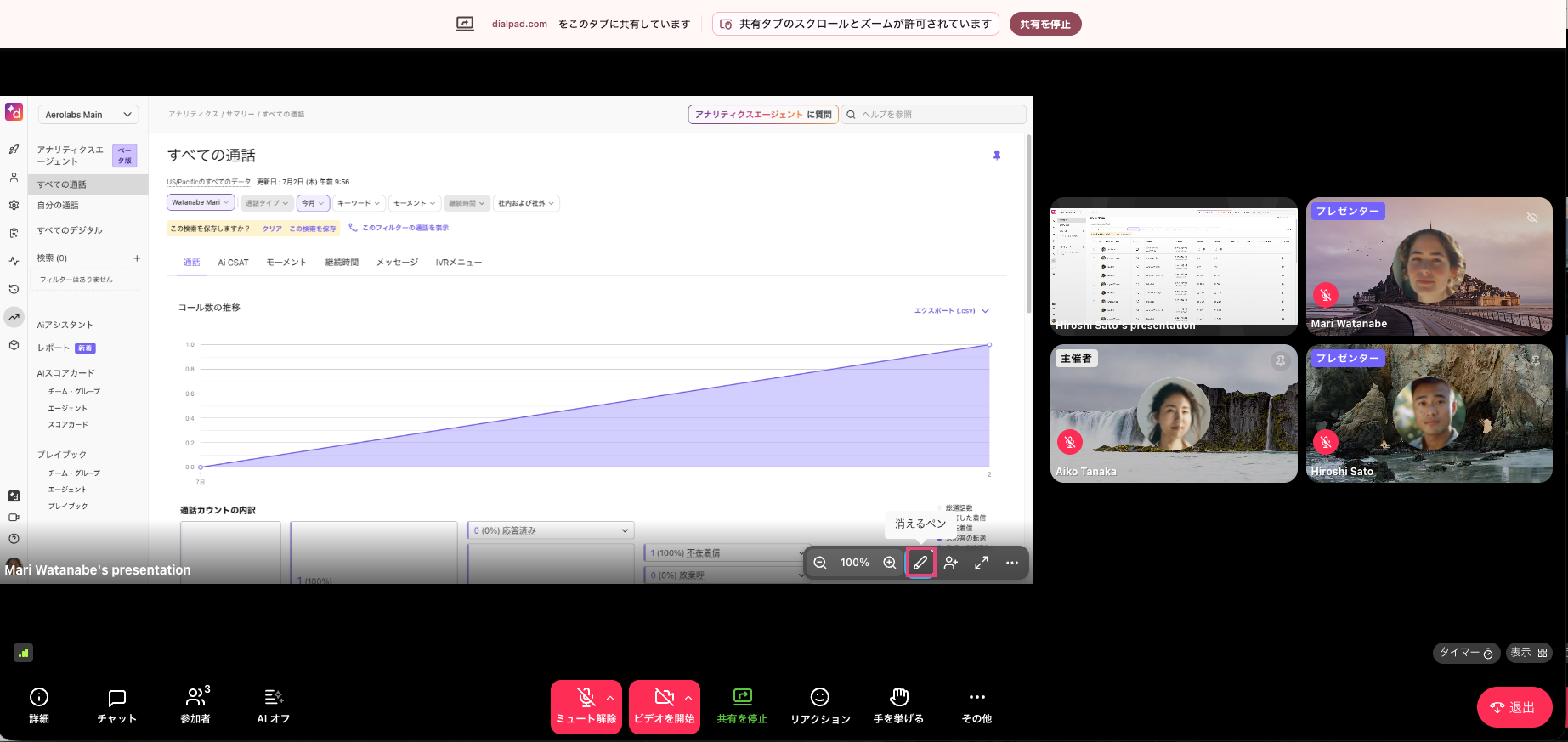Open the 社内および社外 filter dropdown
The height and width of the screenshot is (742, 1568).
tap(526, 203)
